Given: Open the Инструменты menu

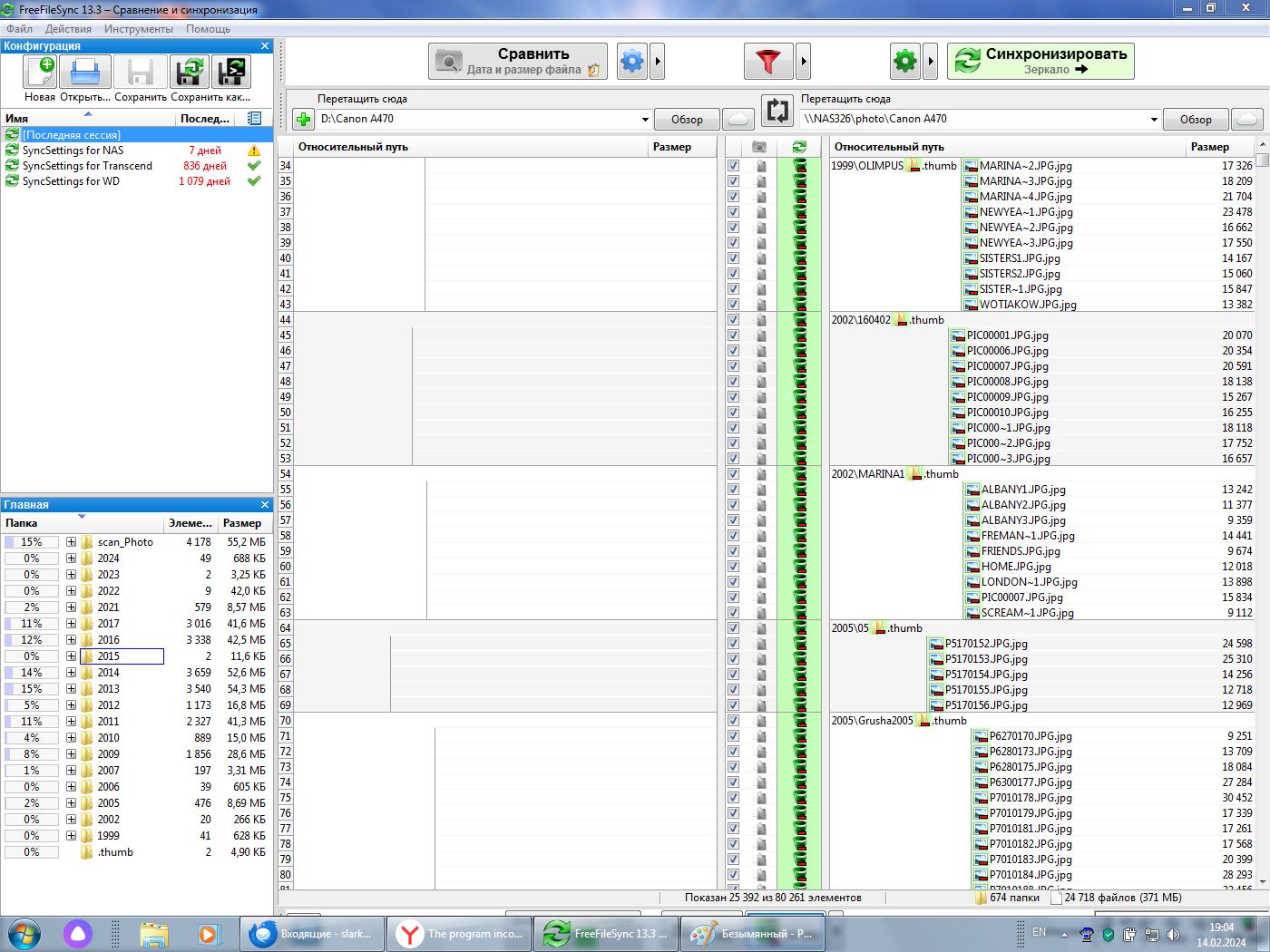Looking at the screenshot, I should [138, 29].
